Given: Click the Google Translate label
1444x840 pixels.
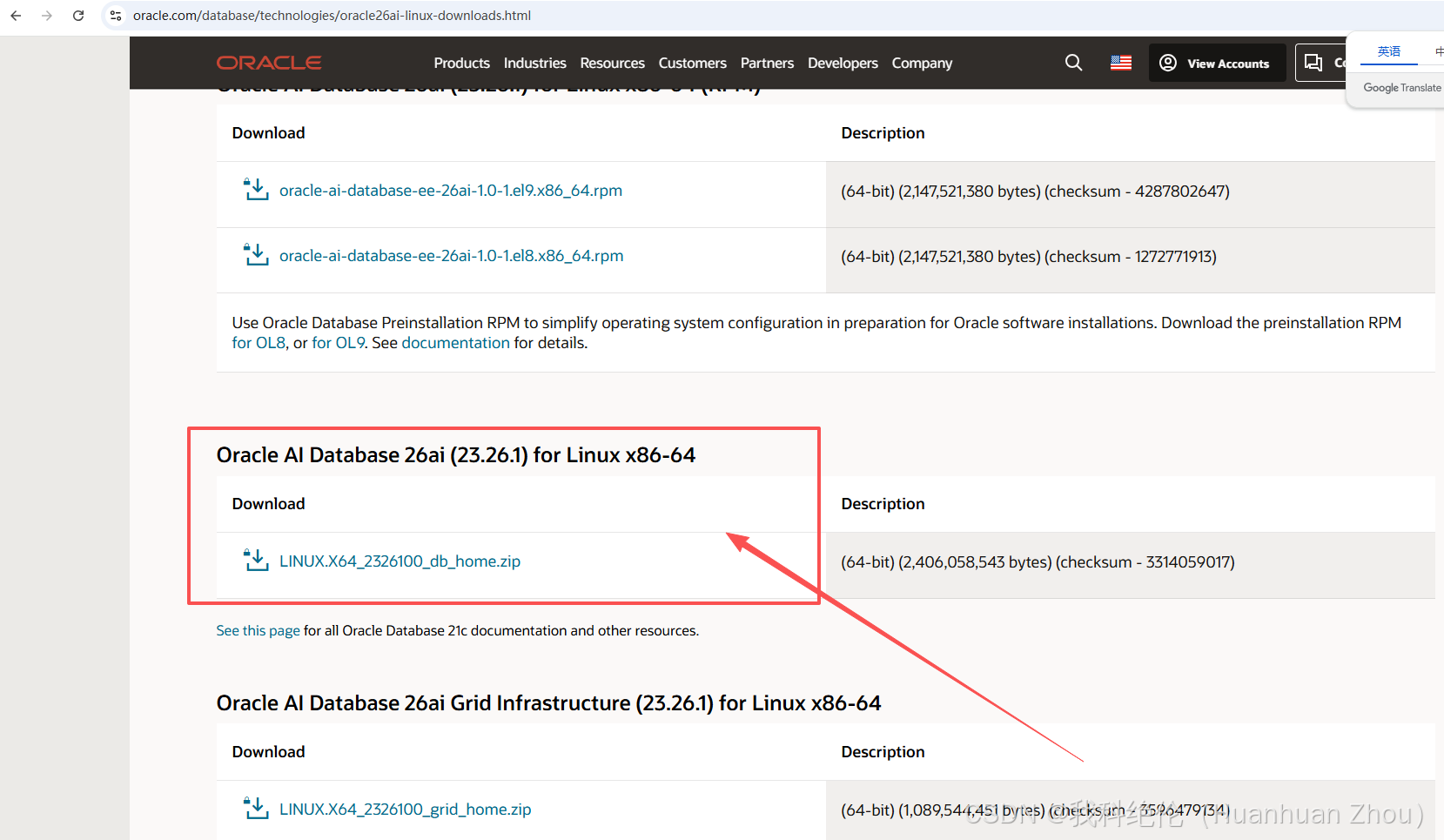Looking at the screenshot, I should coord(1401,88).
